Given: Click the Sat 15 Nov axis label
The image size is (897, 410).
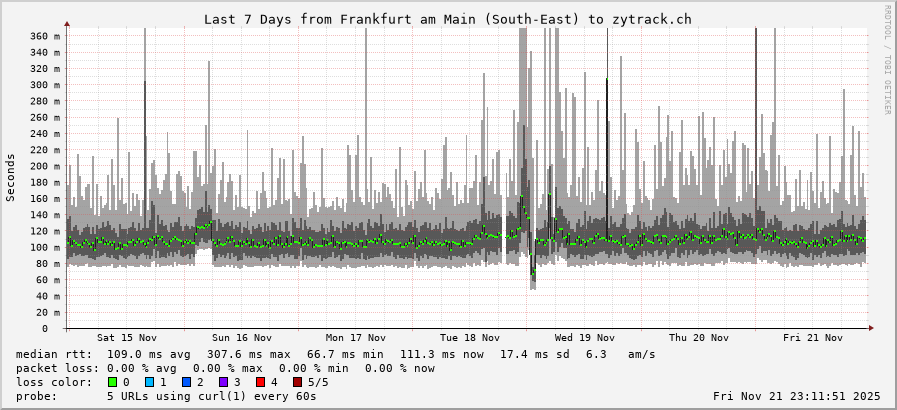Looking at the screenshot, I should pos(127,338).
